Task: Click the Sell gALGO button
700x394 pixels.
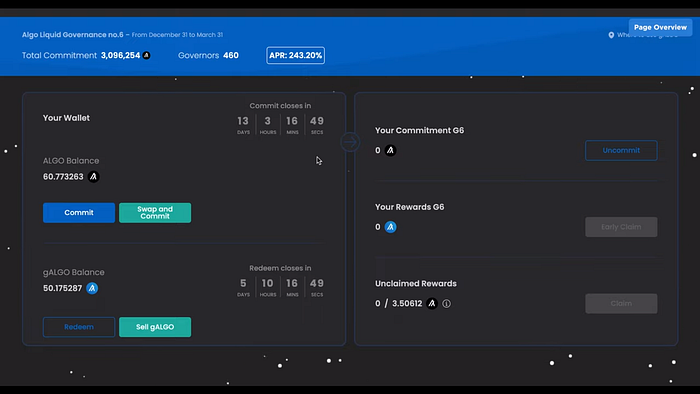Action: click(155, 327)
